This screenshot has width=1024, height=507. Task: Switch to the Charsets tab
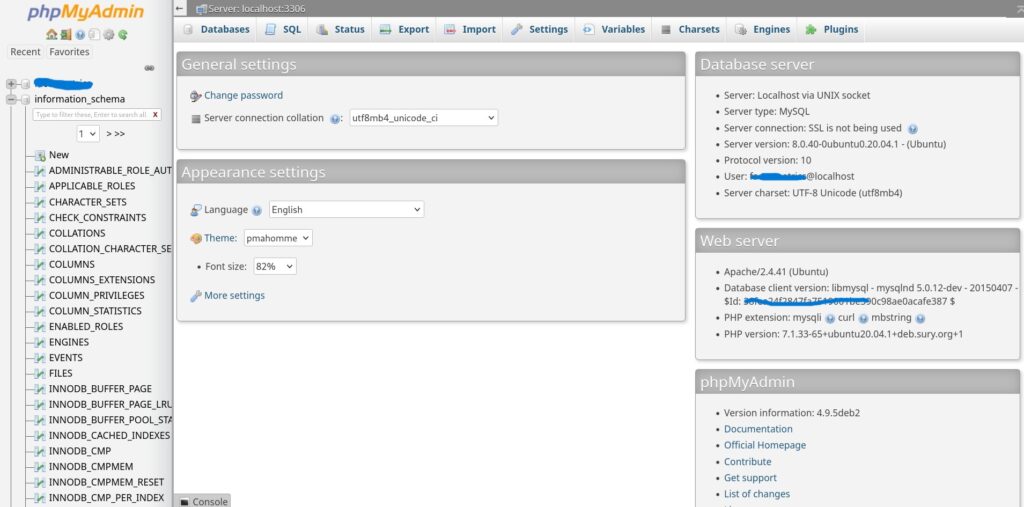(690, 29)
